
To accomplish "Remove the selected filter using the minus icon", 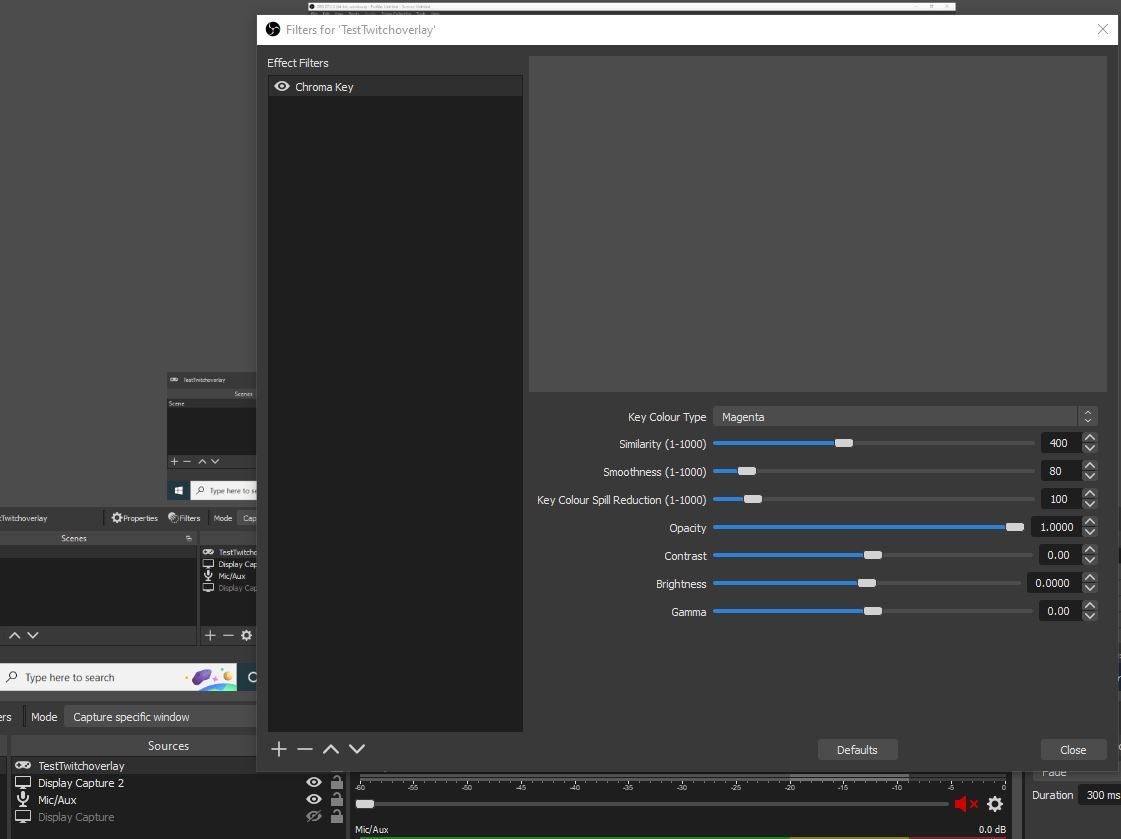I will (x=305, y=748).
